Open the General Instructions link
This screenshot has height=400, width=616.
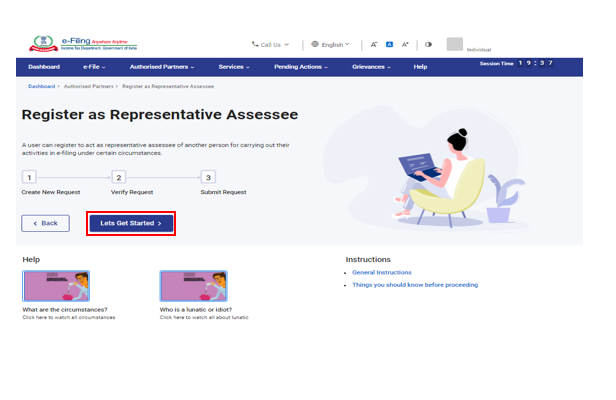(381, 272)
